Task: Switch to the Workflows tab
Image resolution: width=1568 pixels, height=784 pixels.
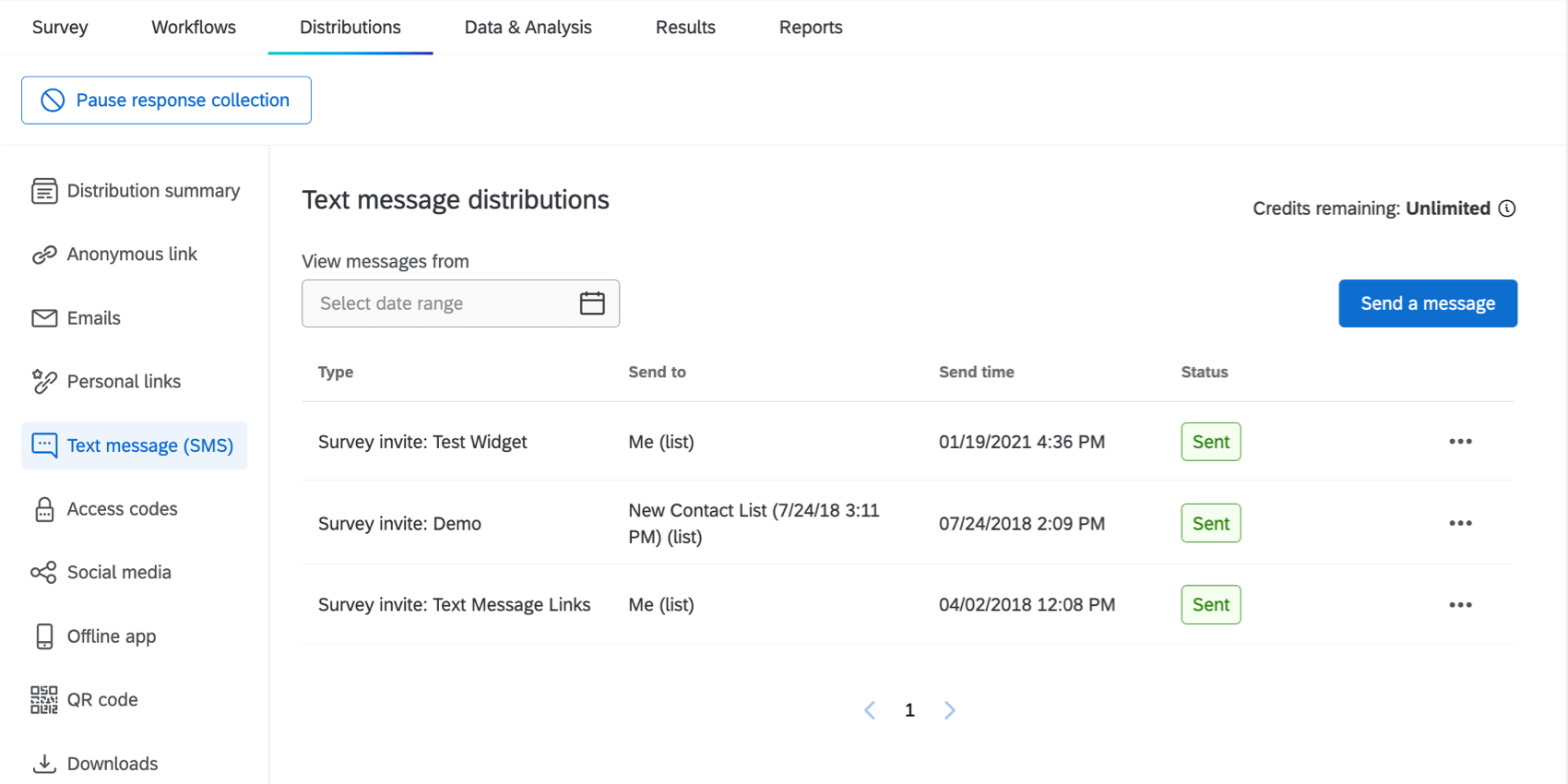Action: [x=194, y=28]
